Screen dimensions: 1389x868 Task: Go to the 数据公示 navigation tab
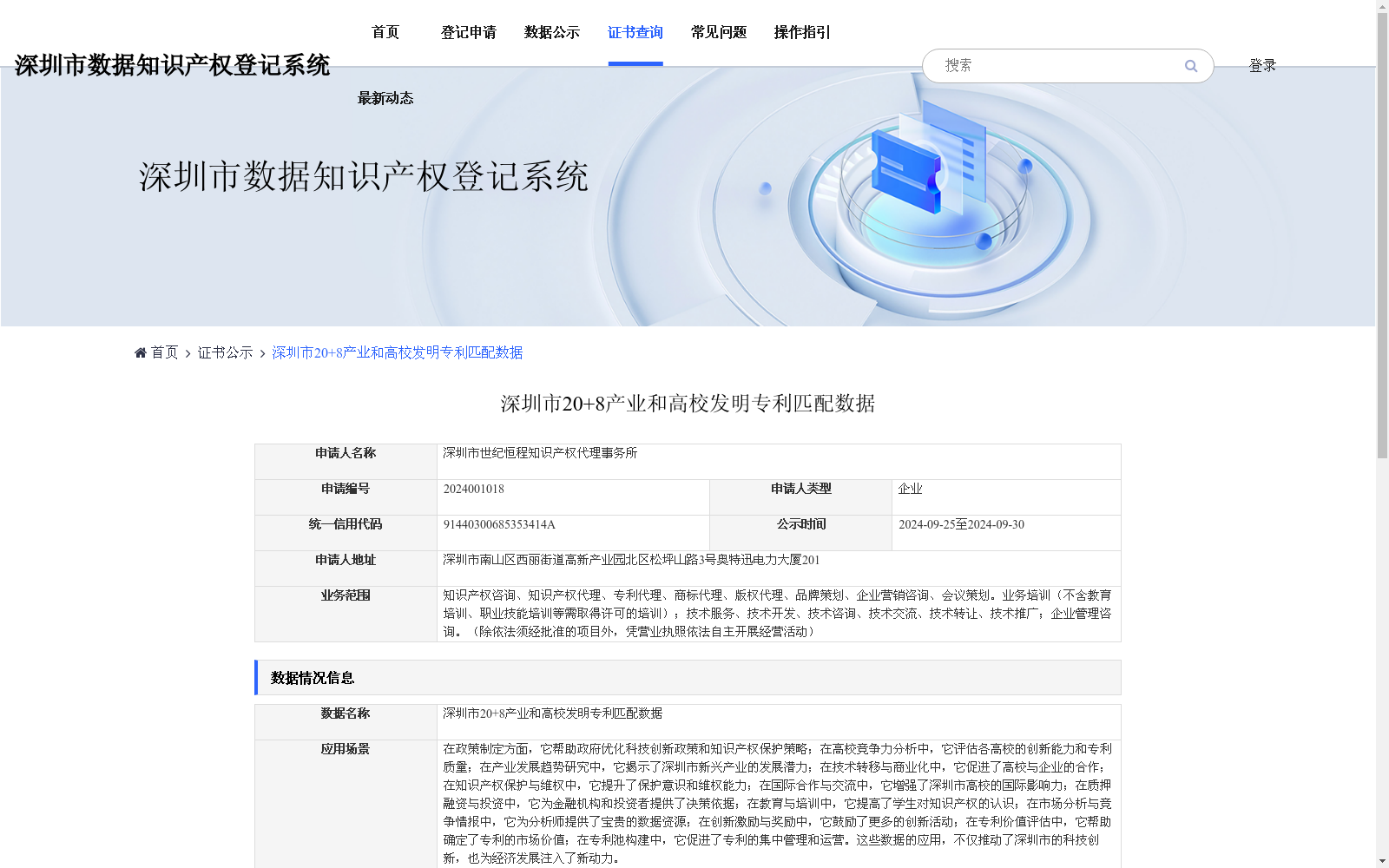552,32
